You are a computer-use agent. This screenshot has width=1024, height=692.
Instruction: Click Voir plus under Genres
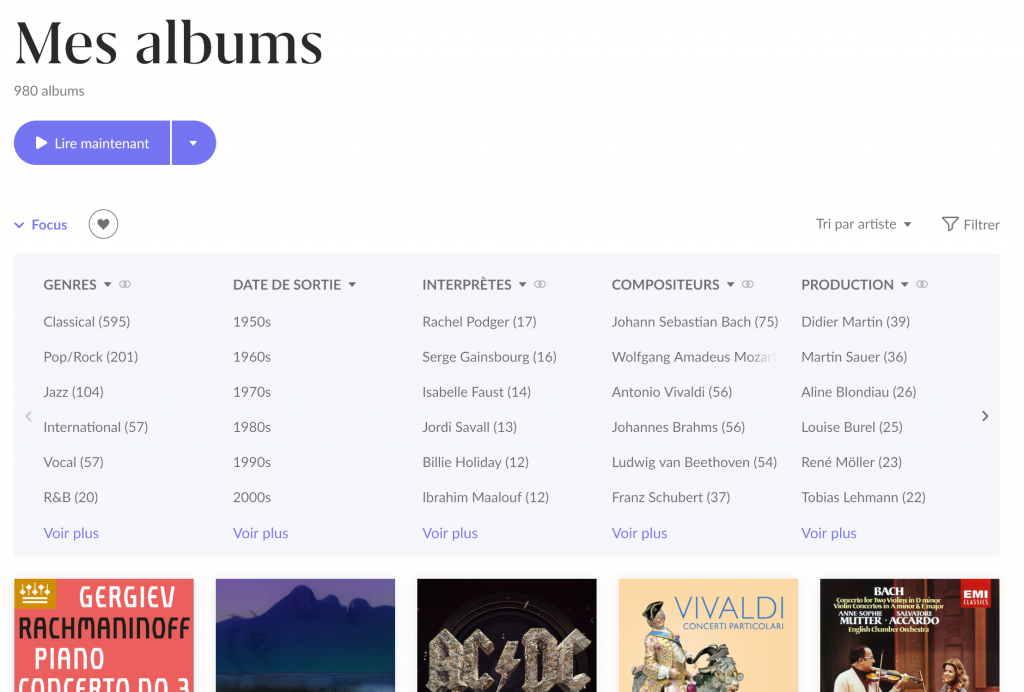pos(71,533)
